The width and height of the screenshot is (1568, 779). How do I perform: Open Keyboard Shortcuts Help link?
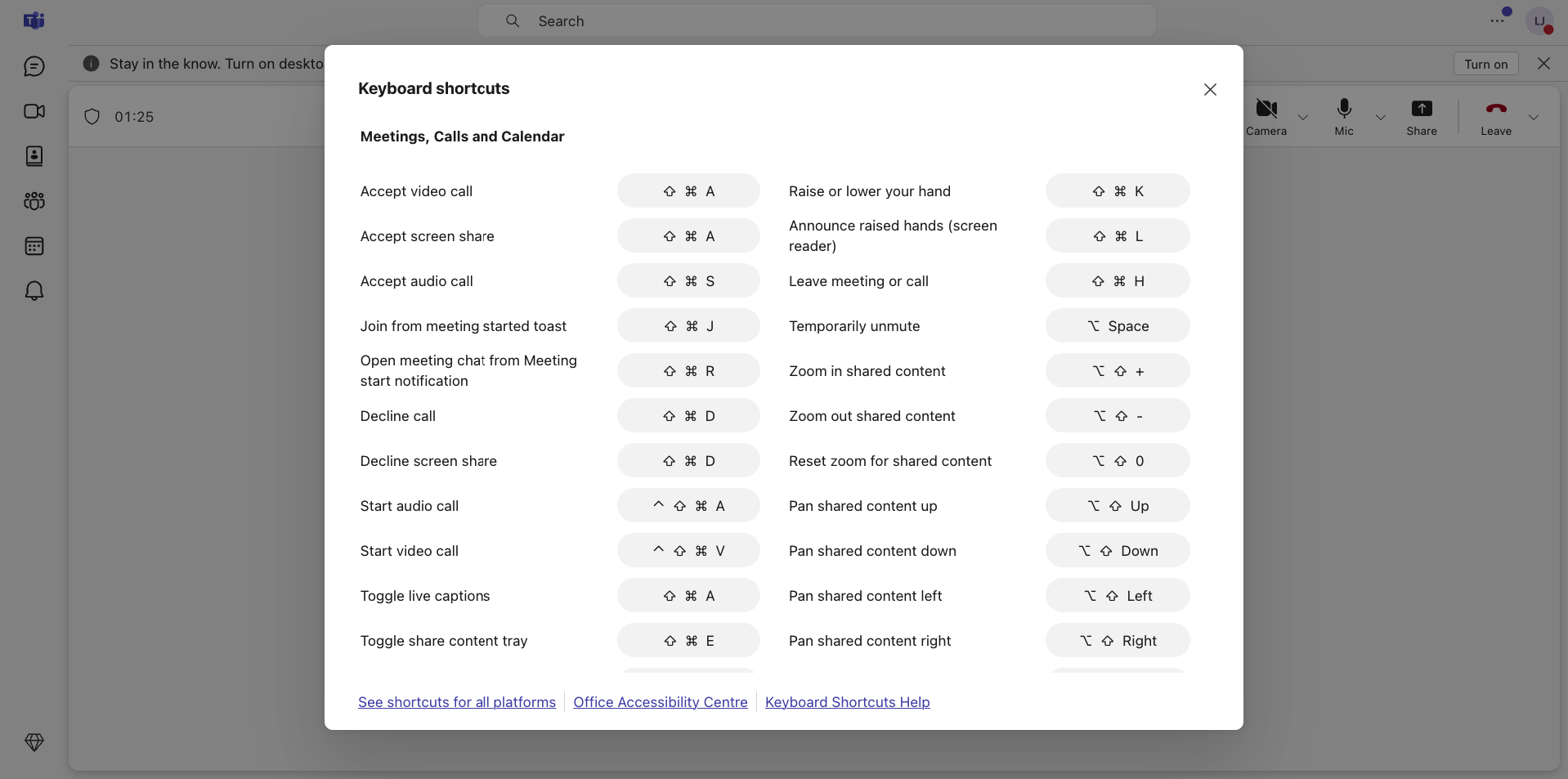click(x=848, y=702)
